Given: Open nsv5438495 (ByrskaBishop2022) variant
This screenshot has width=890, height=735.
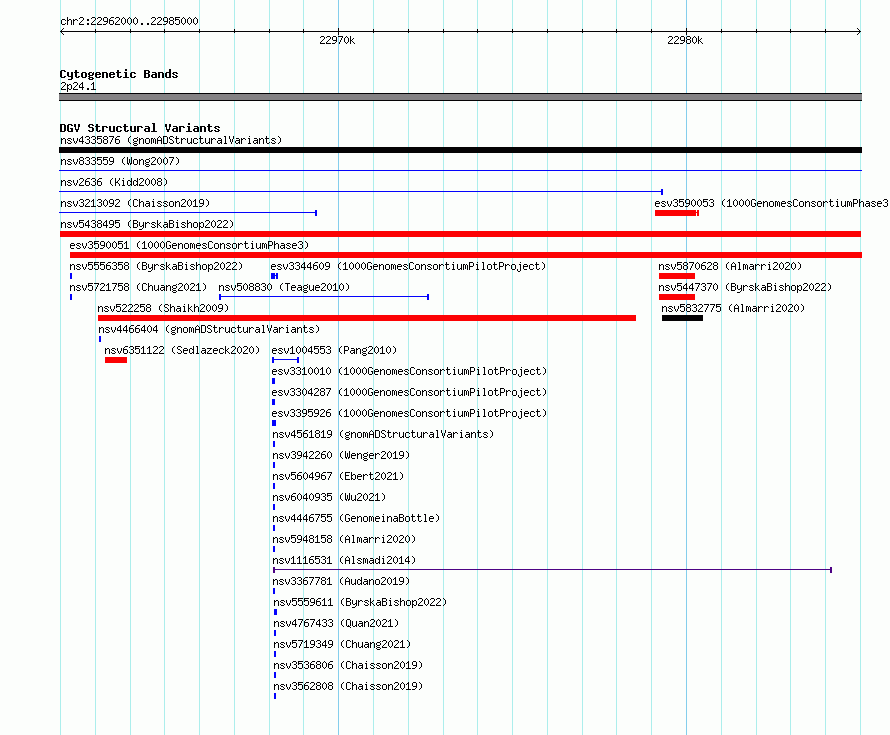Looking at the screenshot, I should tap(147, 224).
